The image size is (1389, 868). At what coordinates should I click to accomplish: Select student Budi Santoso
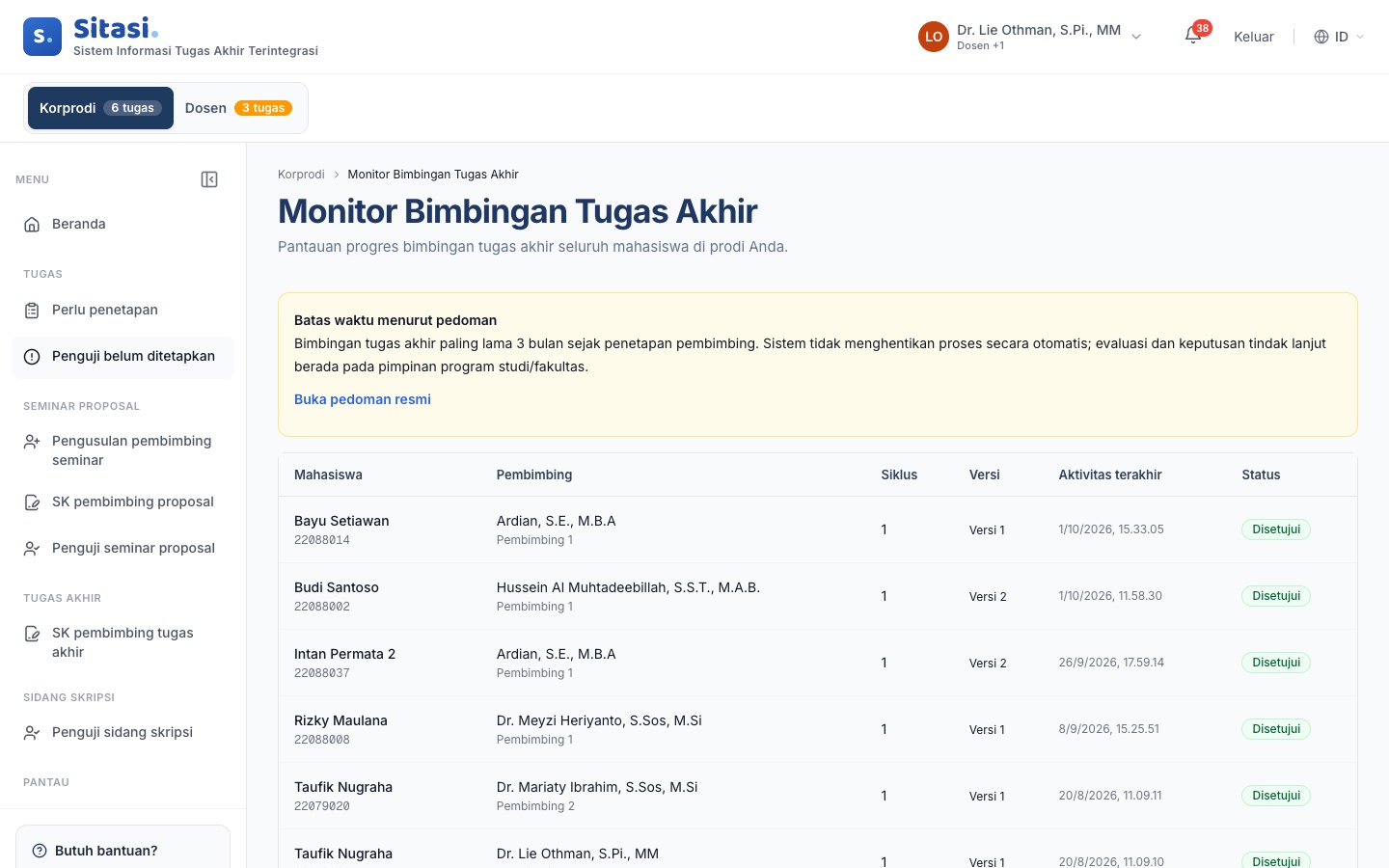pyautogui.click(x=337, y=587)
